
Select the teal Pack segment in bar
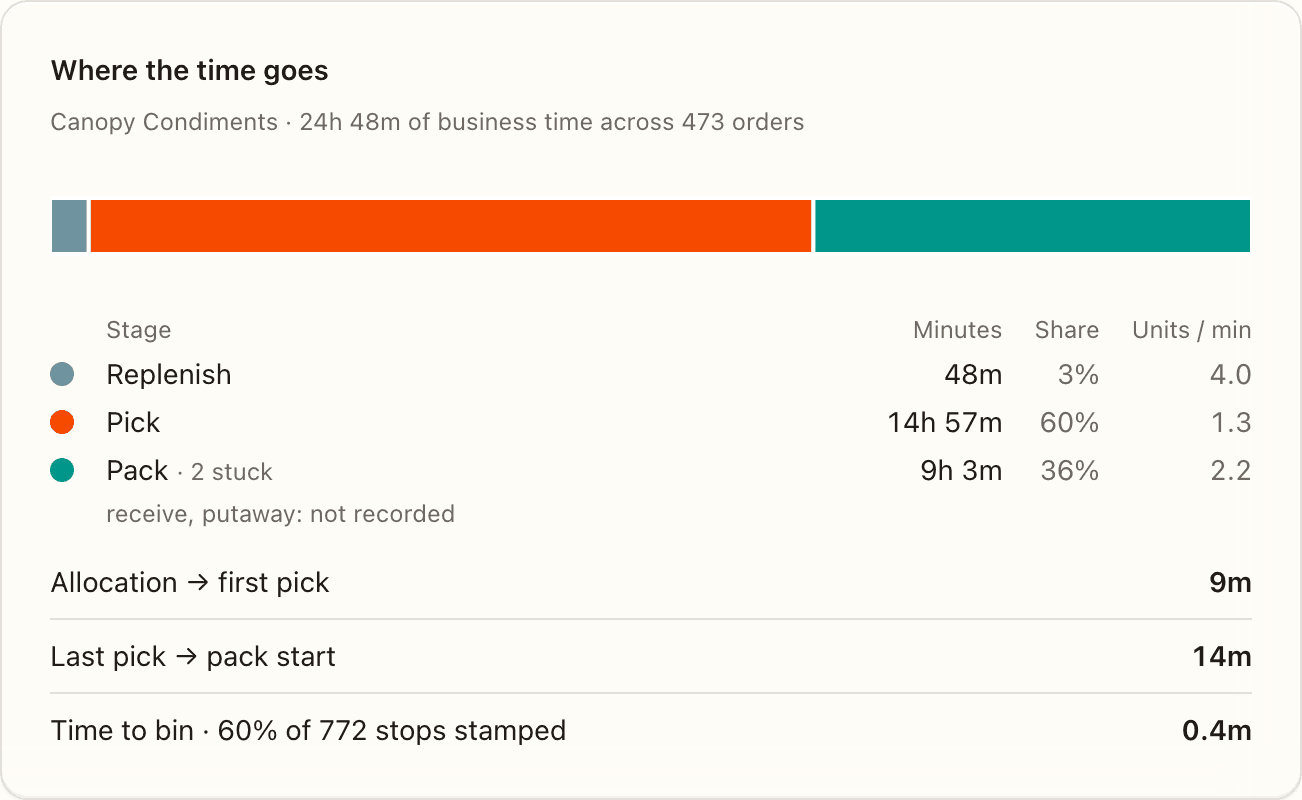pos(1033,226)
